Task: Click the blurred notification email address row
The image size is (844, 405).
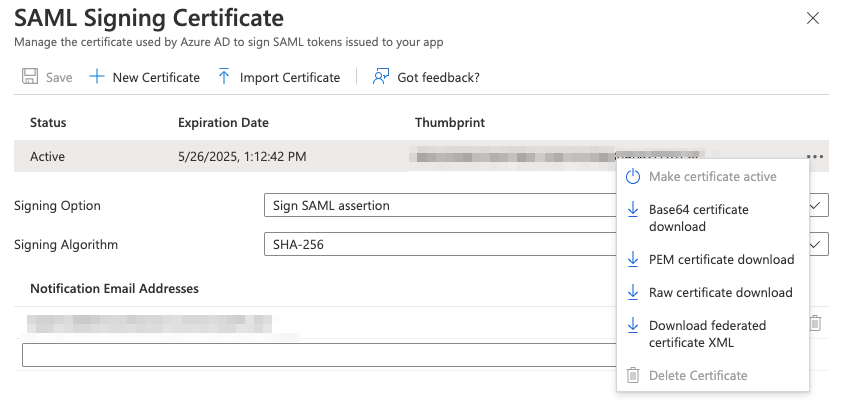Action: click(x=150, y=323)
